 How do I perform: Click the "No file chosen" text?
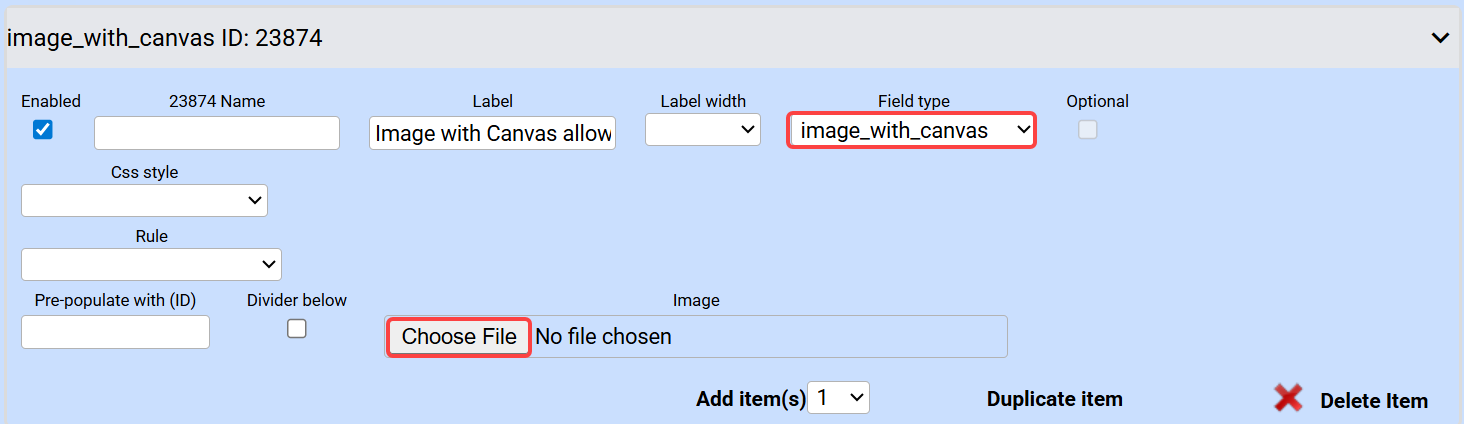tap(603, 337)
